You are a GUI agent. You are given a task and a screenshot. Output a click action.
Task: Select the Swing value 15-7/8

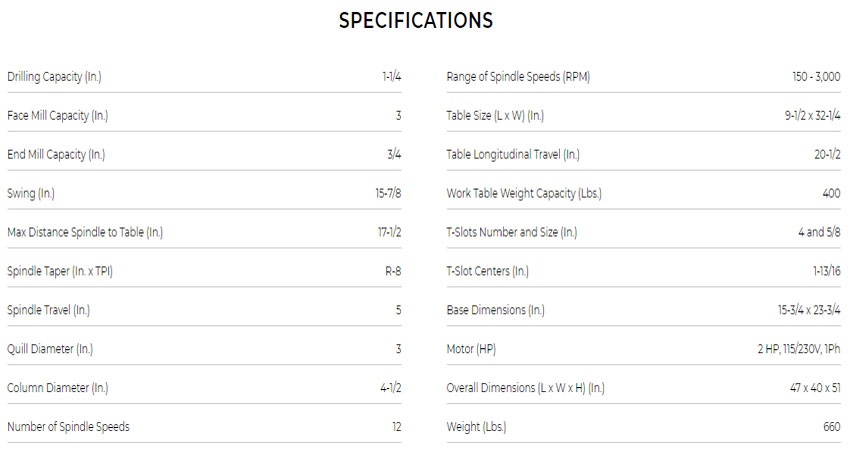388,194
